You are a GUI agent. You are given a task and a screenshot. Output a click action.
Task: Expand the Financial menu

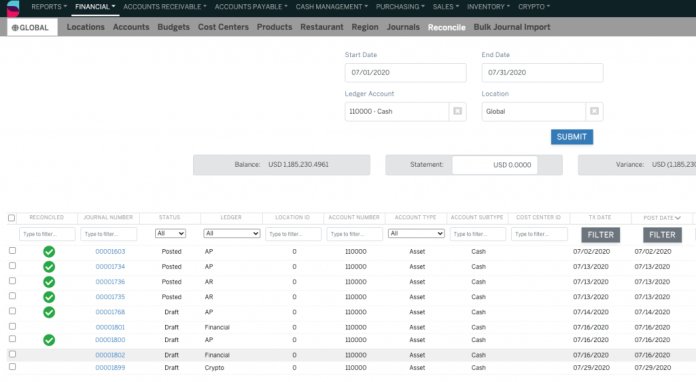95,7
